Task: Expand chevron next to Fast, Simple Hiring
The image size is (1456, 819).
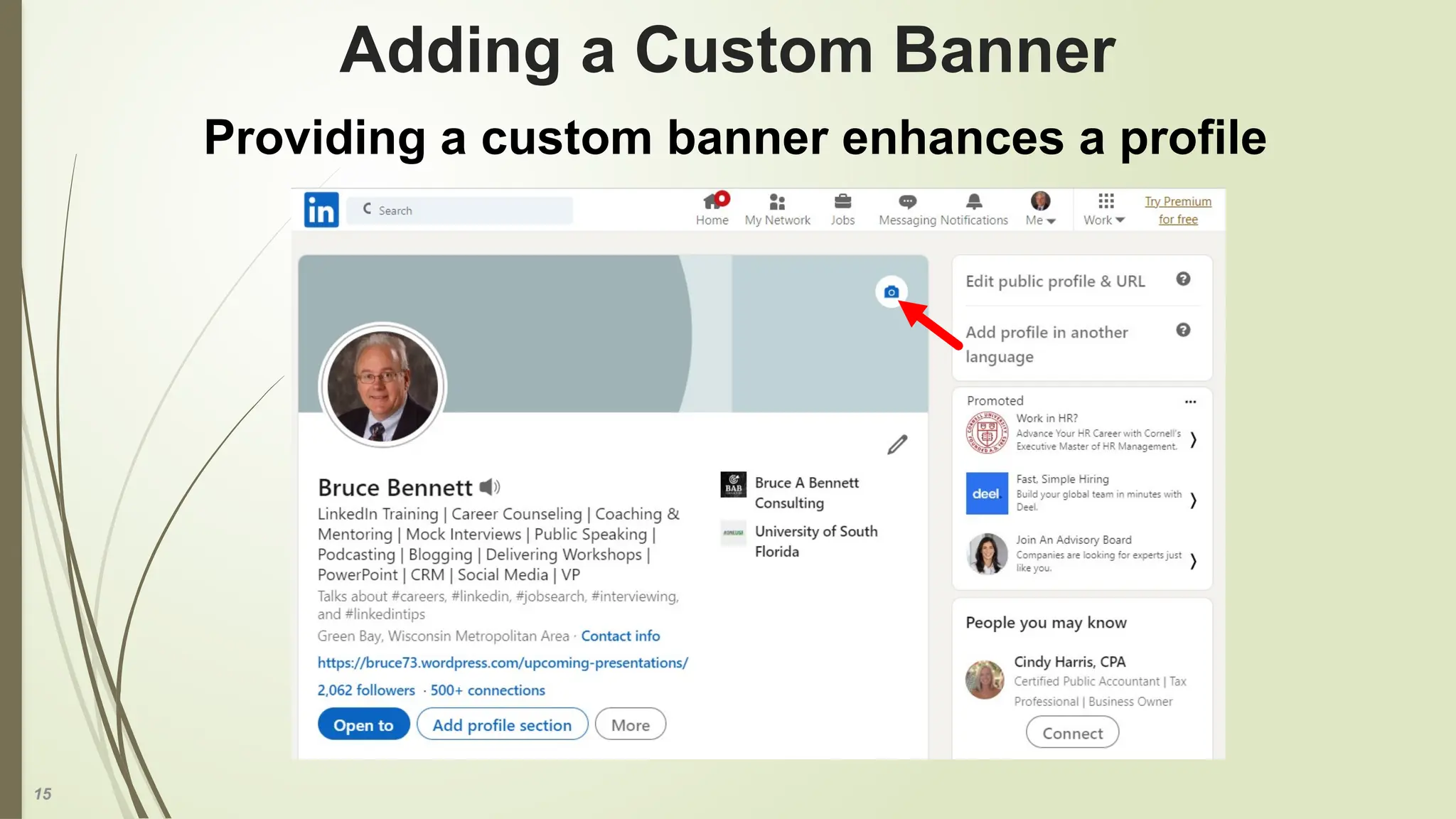Action: 1194,500
